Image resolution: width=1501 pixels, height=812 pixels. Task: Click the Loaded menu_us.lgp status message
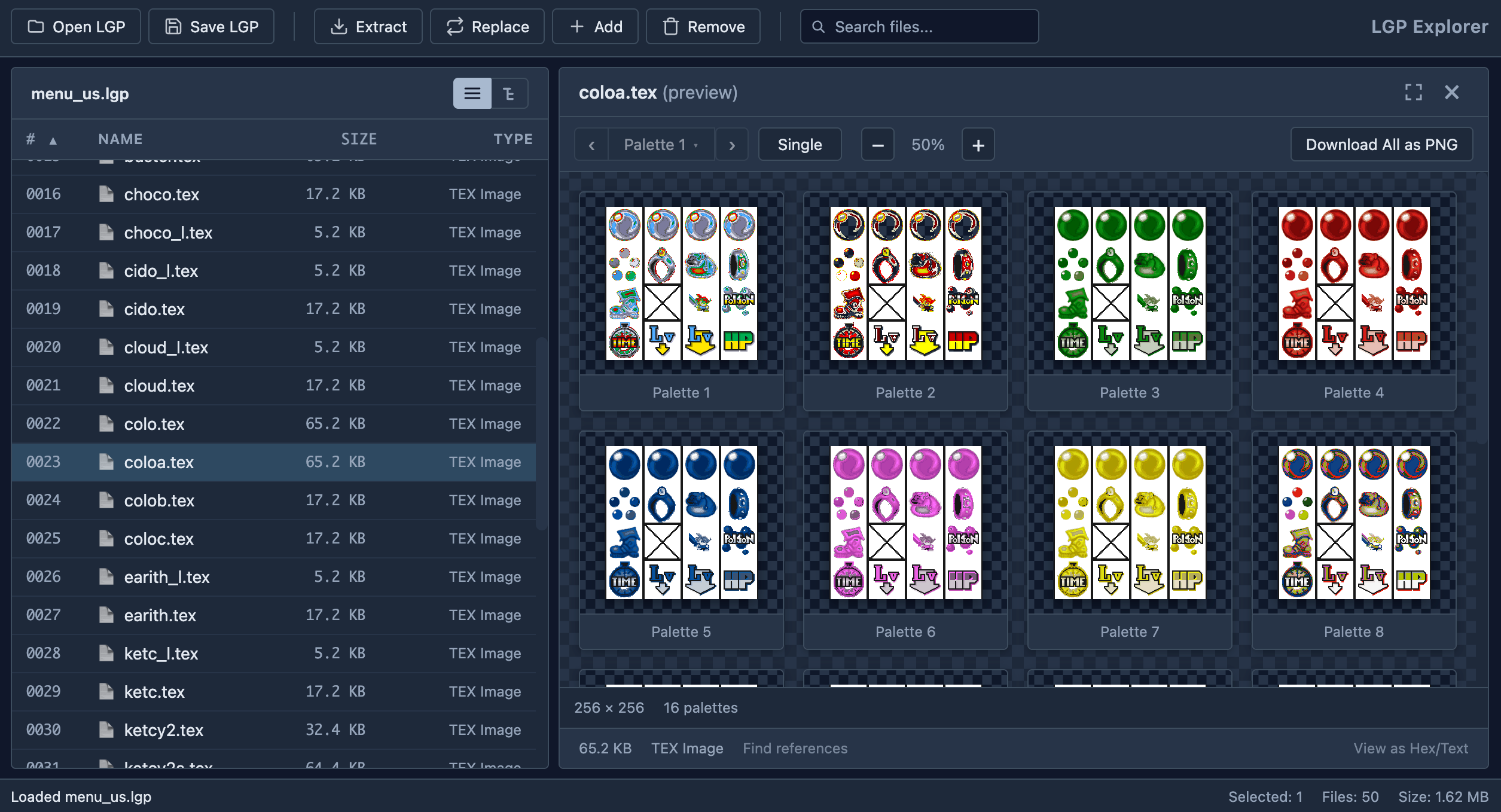point(81,797)
